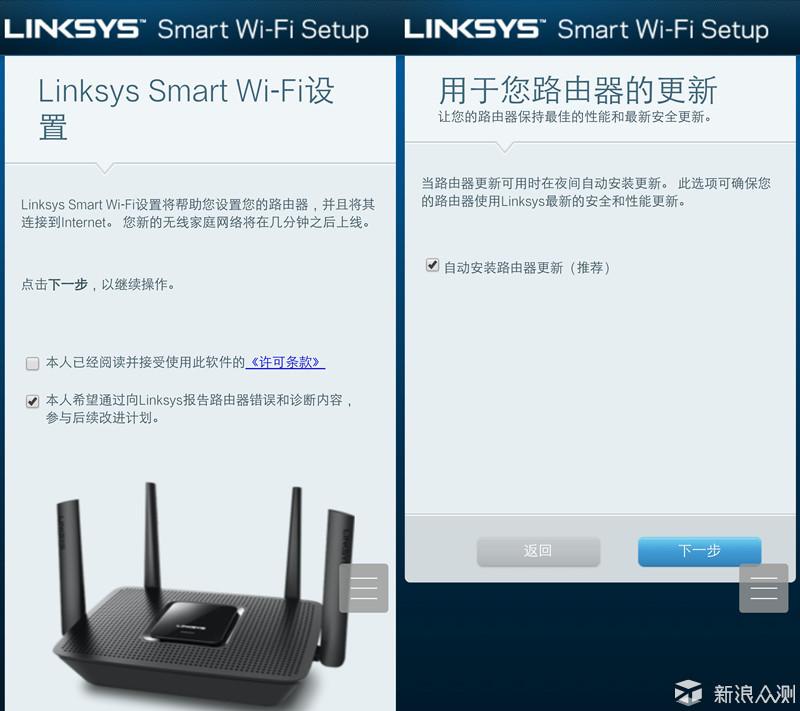Click the 点击下一步，以继续操作 instruction text
800x711 pixels.
coord(98,284)
